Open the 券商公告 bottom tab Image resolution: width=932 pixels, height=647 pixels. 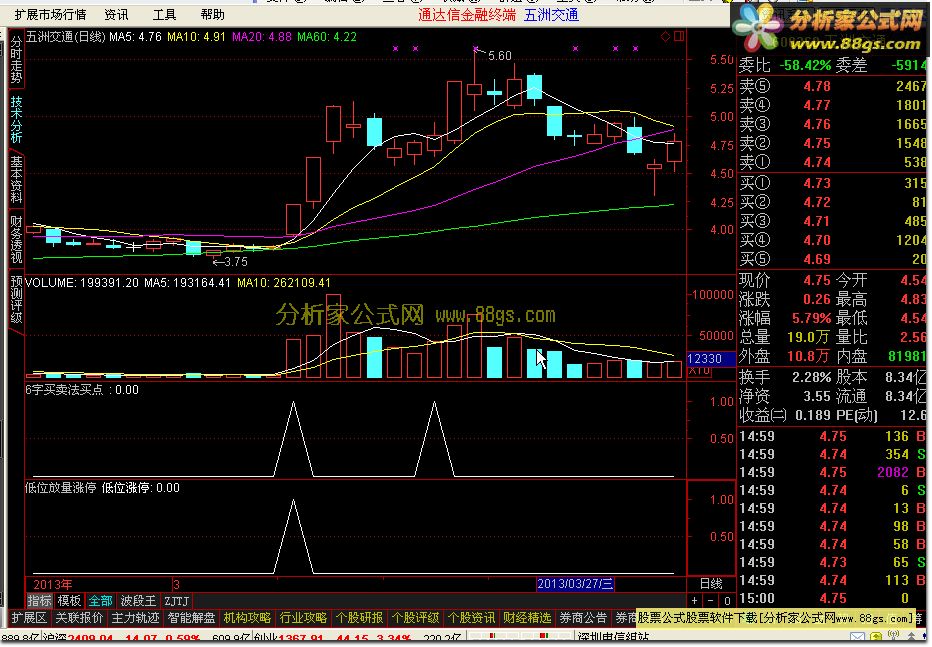[583, 618]
